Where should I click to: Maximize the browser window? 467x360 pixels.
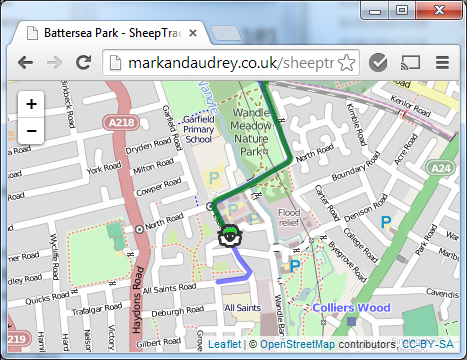point(402,10)
